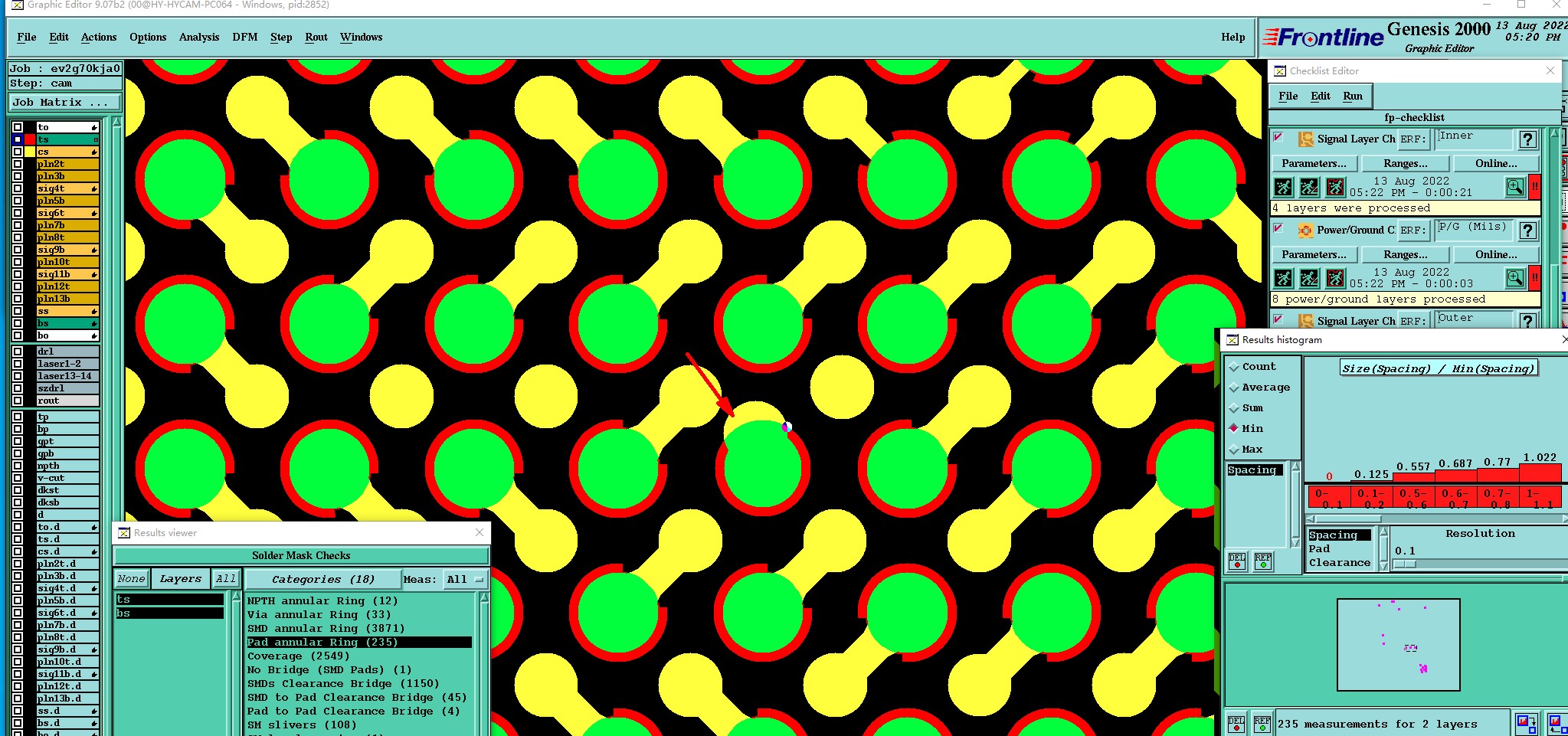Click histogram icon right of measurements status

(x=1526, y=724)
